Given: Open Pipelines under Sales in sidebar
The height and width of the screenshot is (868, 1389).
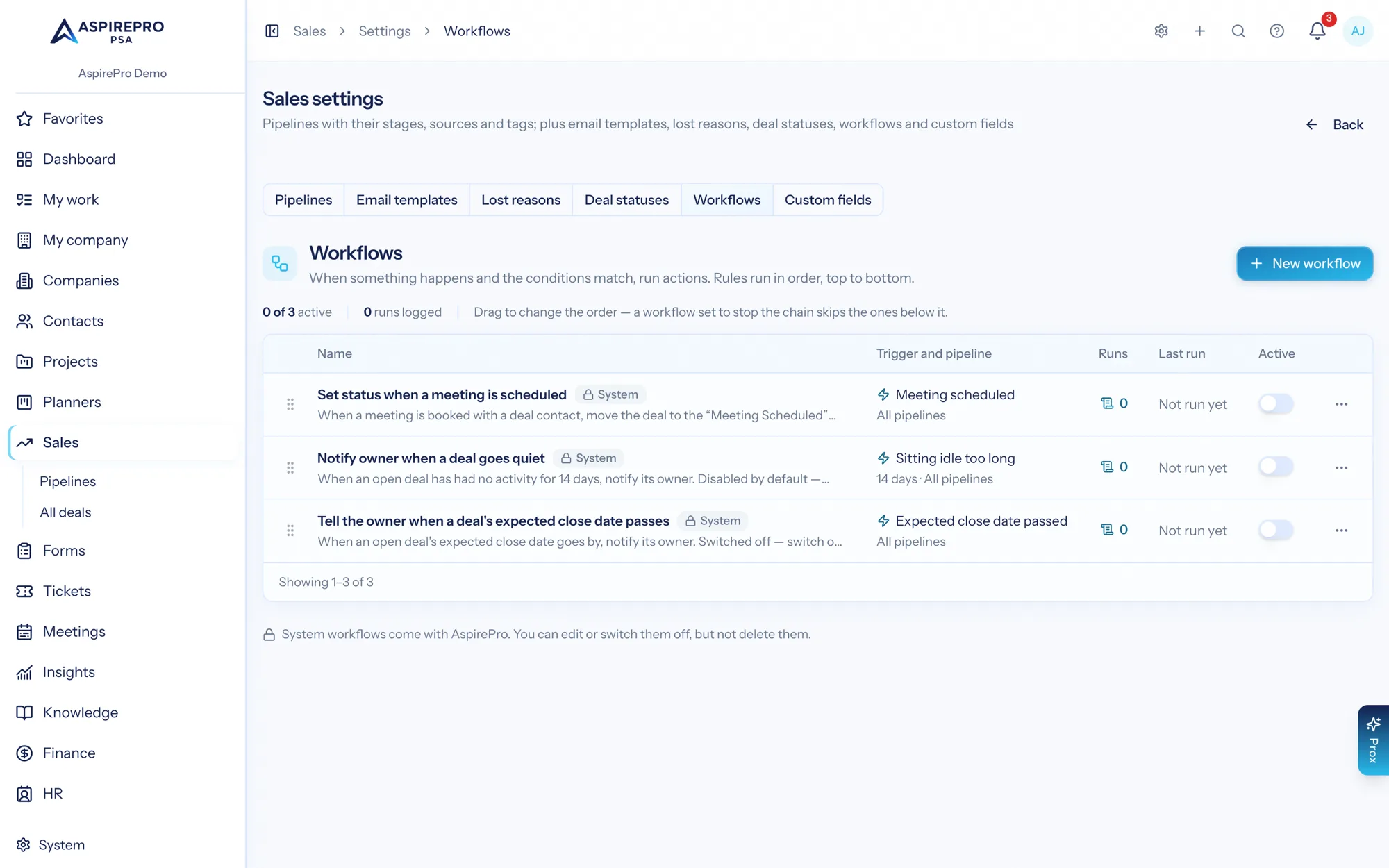Looking at the screenshot, I should (x=68, y=481).
